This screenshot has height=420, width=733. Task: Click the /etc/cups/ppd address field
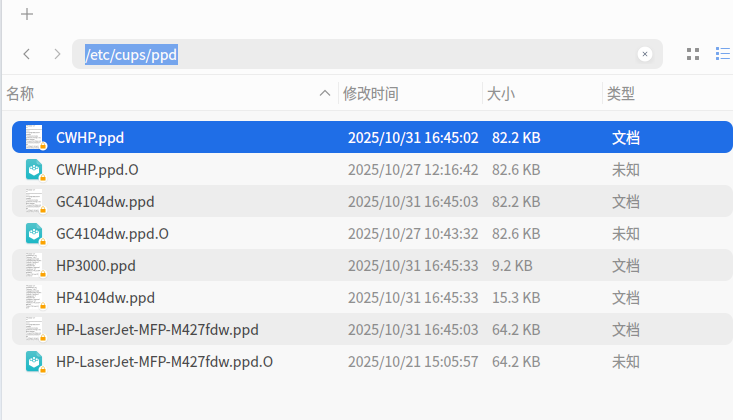367,54
